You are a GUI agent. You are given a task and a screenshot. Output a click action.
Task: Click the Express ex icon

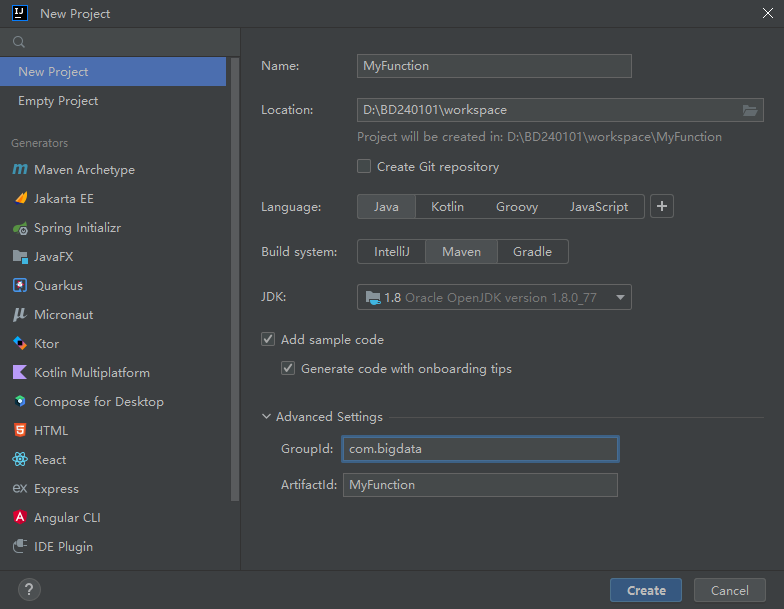[20, 488]
